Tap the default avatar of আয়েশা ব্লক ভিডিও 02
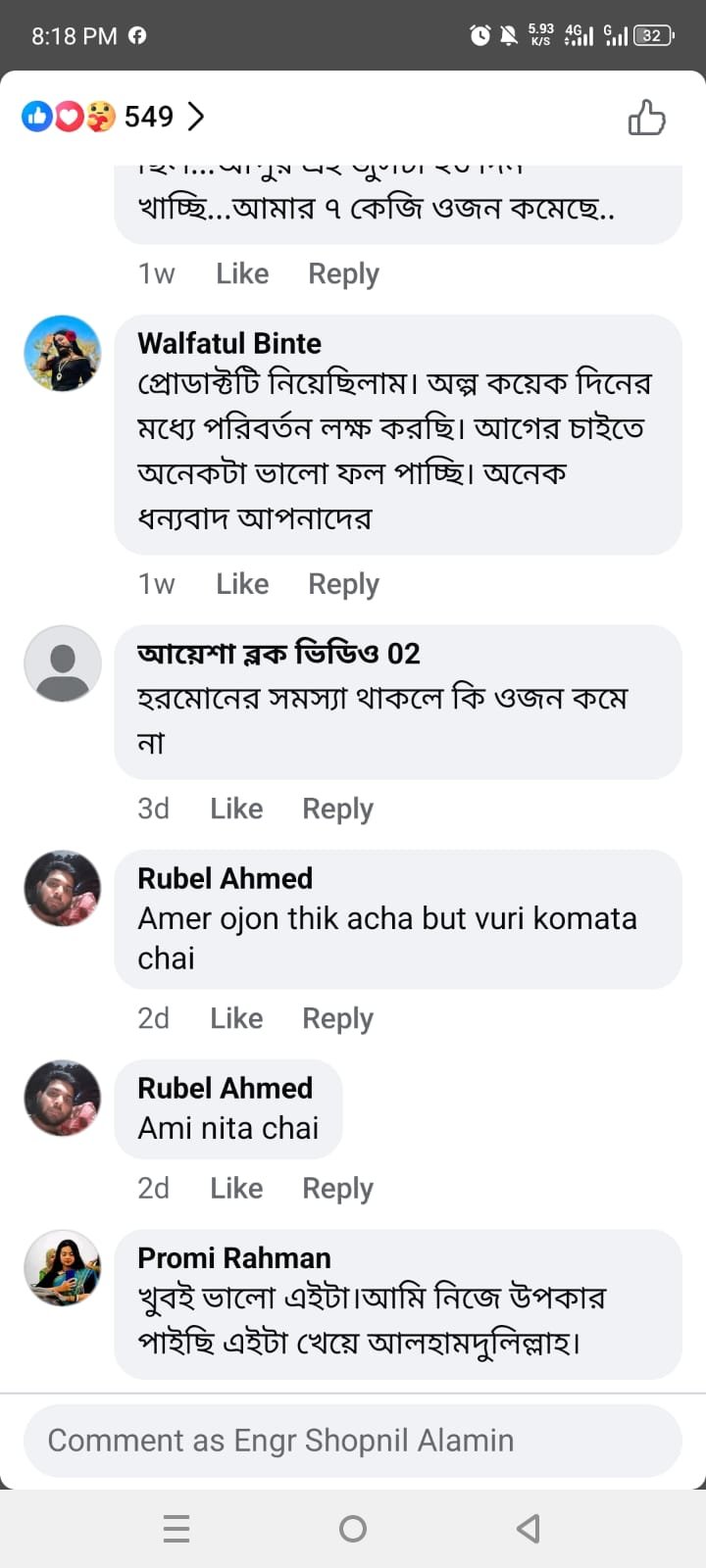Screen dimensions: 706x1568 point(63,663)
